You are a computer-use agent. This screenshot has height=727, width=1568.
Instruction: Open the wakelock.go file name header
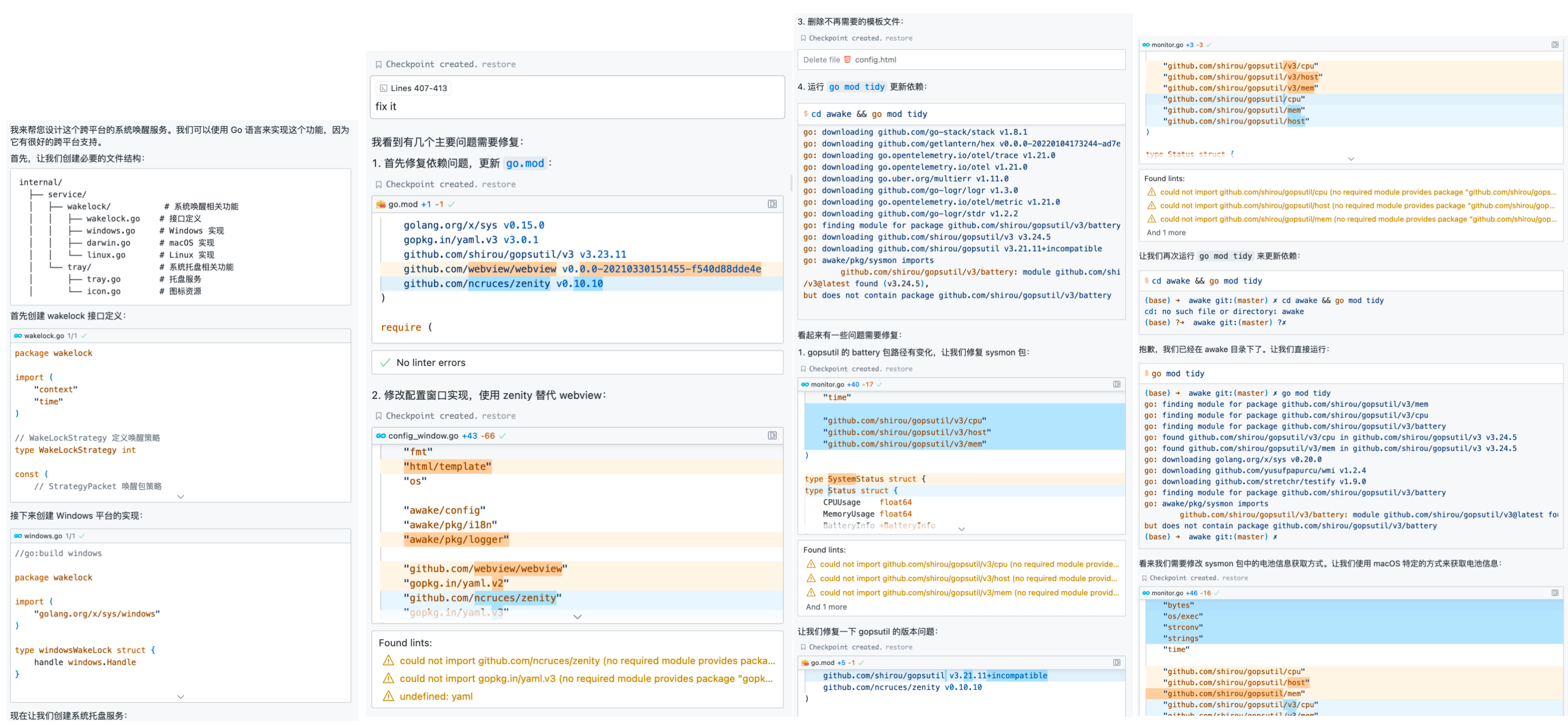click(x=44, y=336)
